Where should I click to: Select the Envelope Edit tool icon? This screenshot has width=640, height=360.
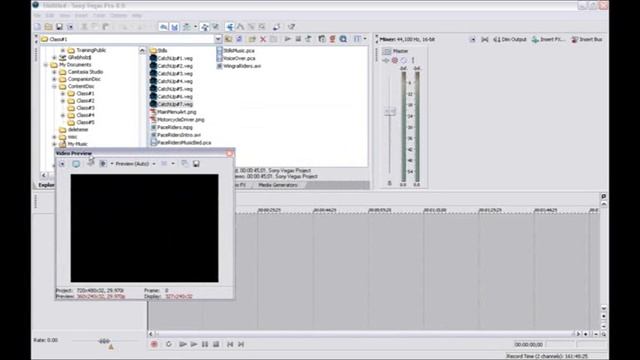(x=240, y=27)
